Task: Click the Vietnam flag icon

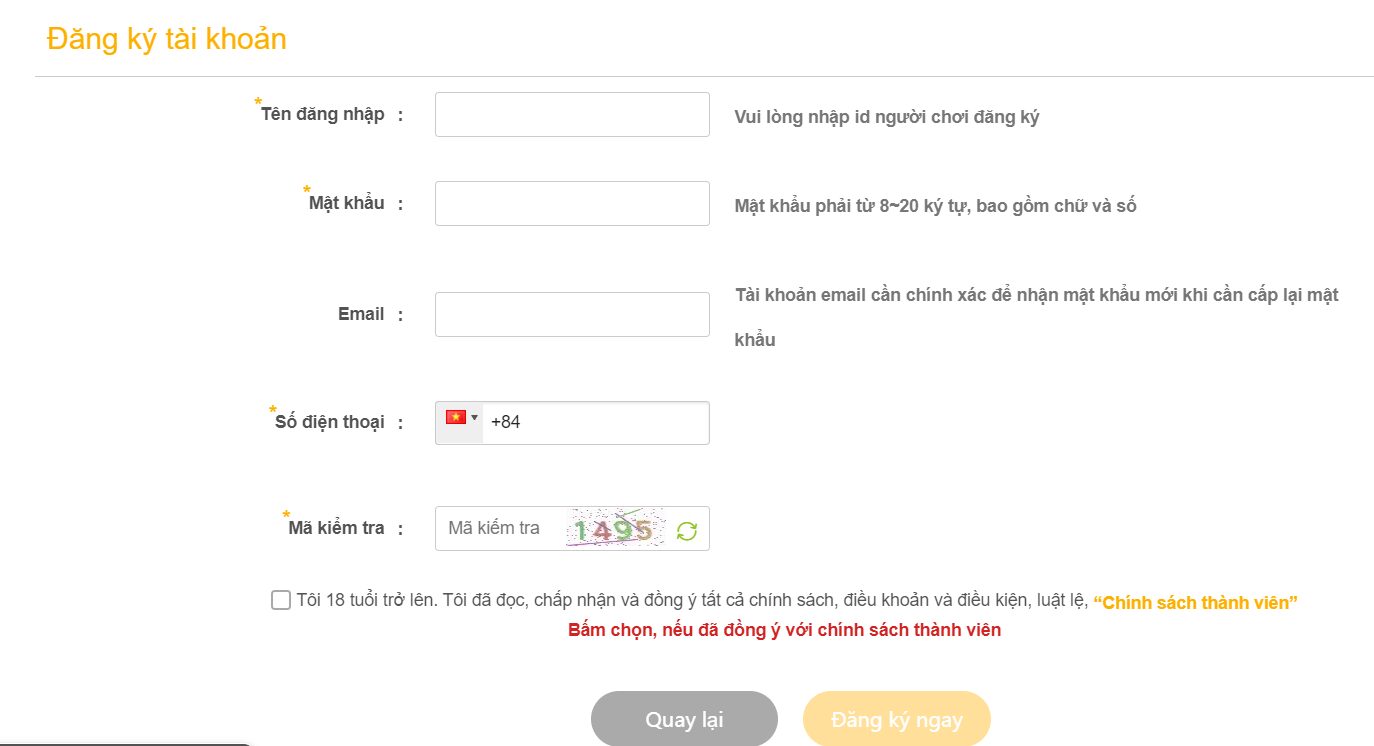Action: tap(456, 418)
